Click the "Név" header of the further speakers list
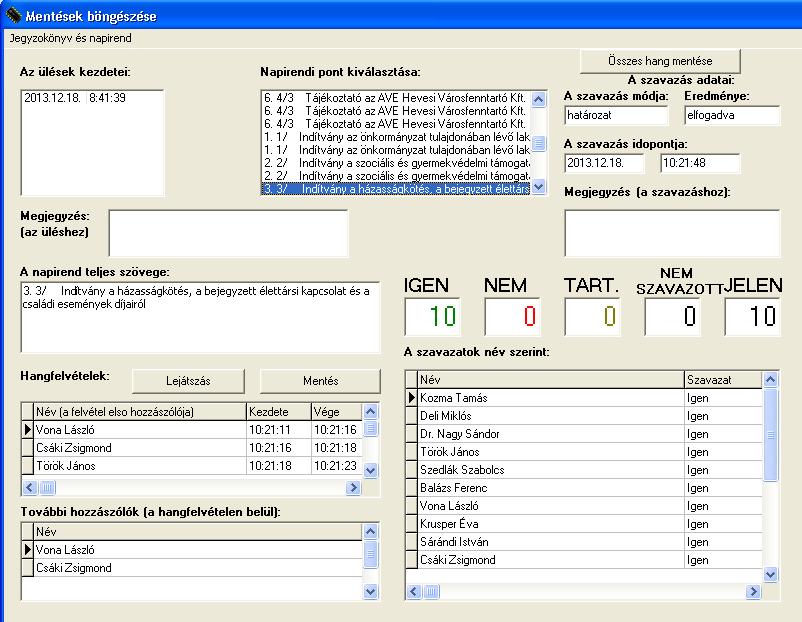The image size is (802, 622). coord(198,531)
